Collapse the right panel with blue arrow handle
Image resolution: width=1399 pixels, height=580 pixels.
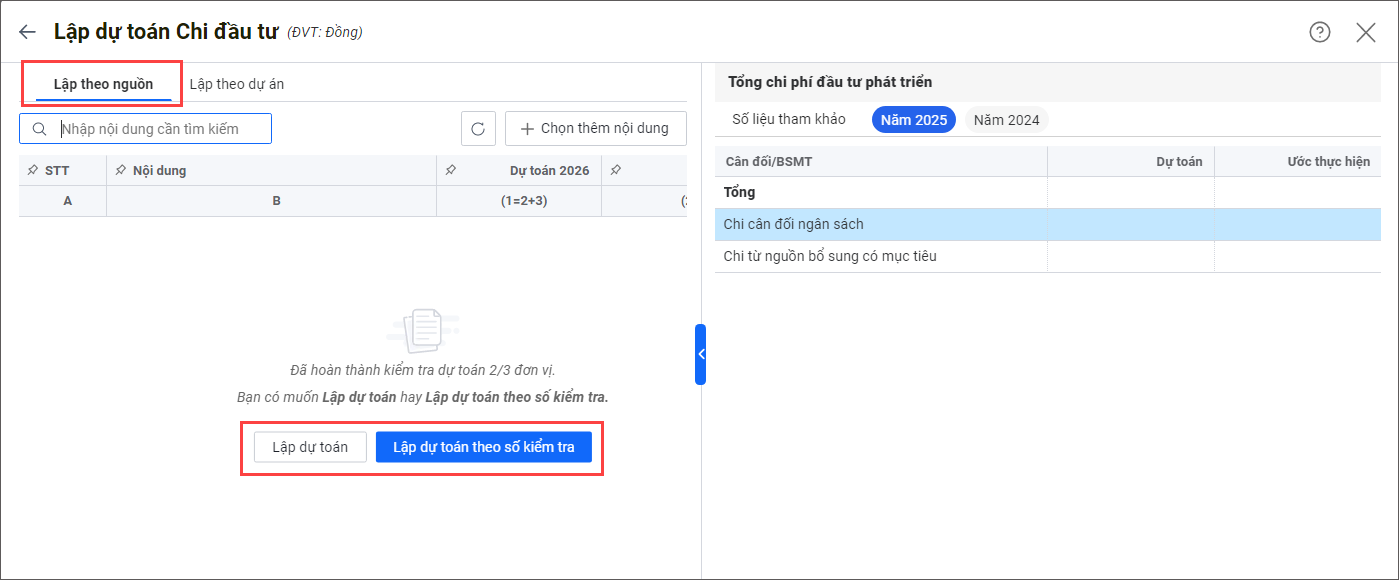(x=700, y=354)
